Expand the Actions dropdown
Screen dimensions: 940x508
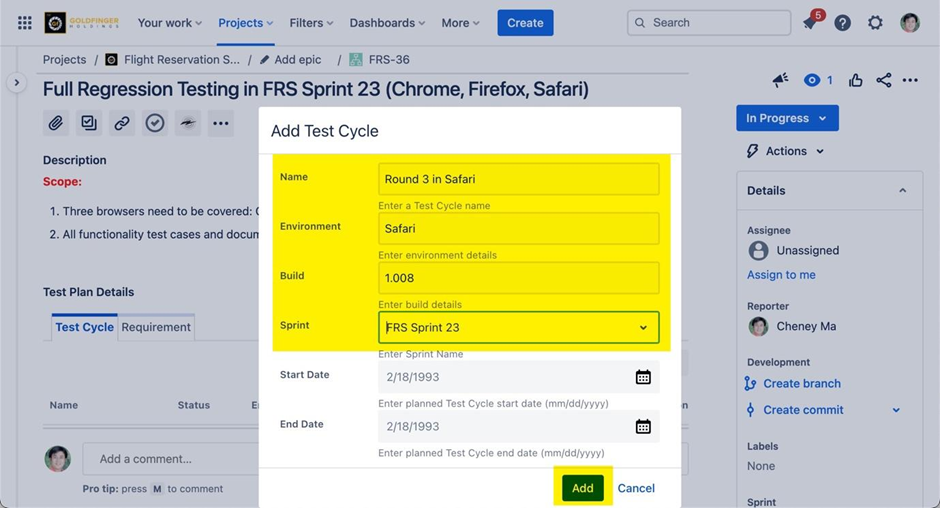(x=786, y=151)
